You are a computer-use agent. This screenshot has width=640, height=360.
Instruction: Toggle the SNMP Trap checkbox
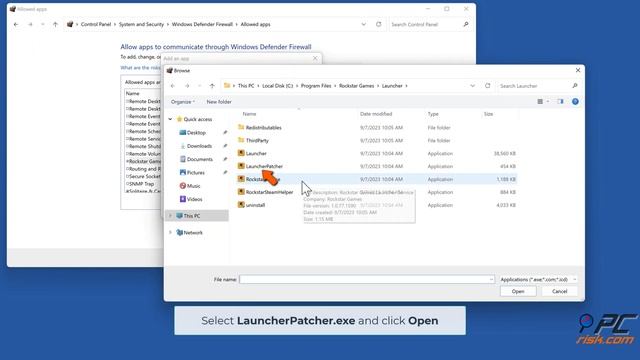click(127, 184)
